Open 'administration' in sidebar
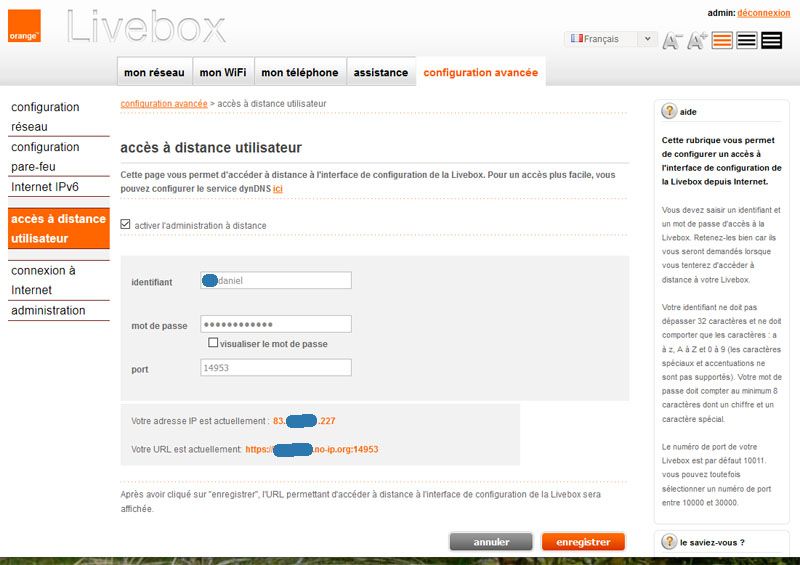The image size is (800, 565). click(x=59, y=310)
